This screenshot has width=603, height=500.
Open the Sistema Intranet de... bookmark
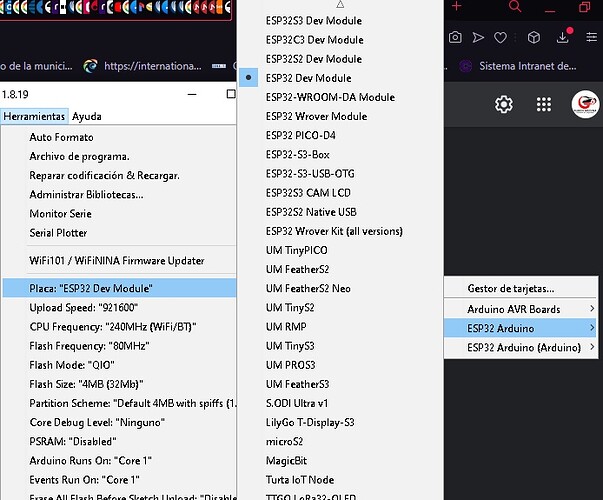519,66
